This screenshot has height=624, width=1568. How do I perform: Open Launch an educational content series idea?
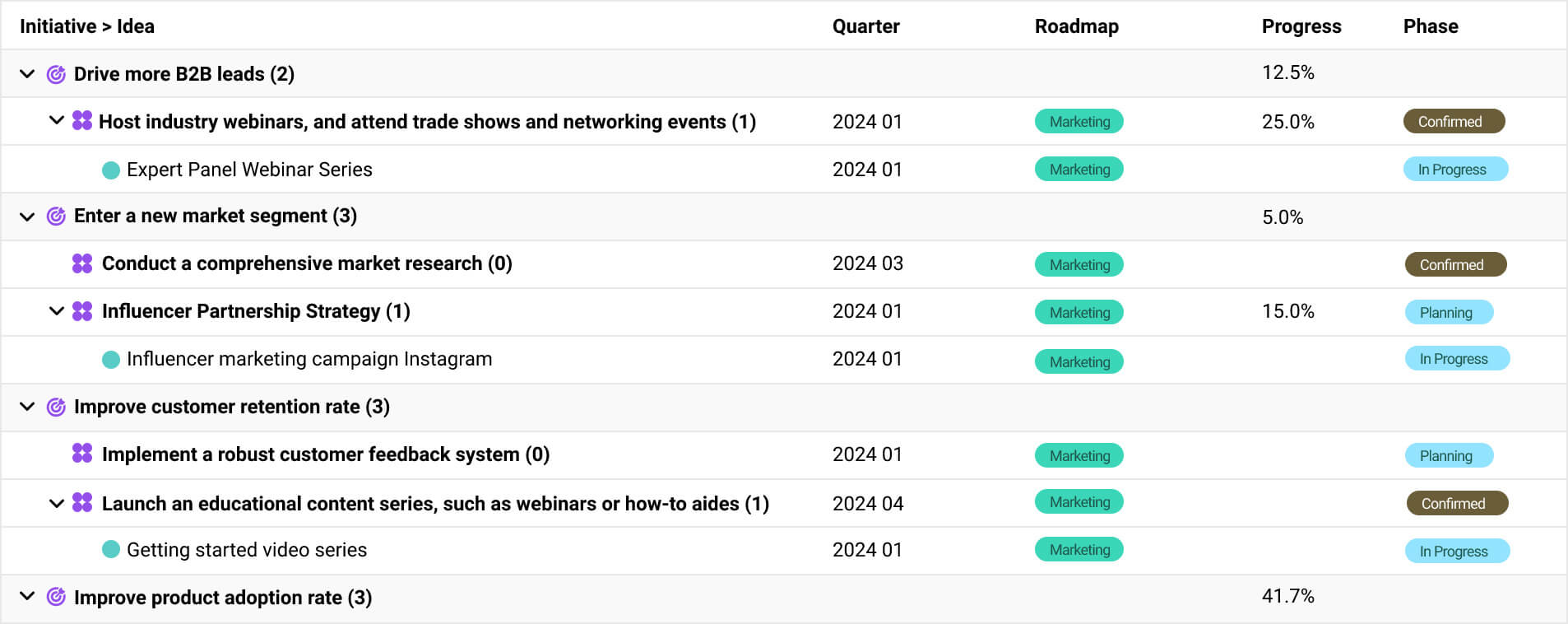(435, 504)
